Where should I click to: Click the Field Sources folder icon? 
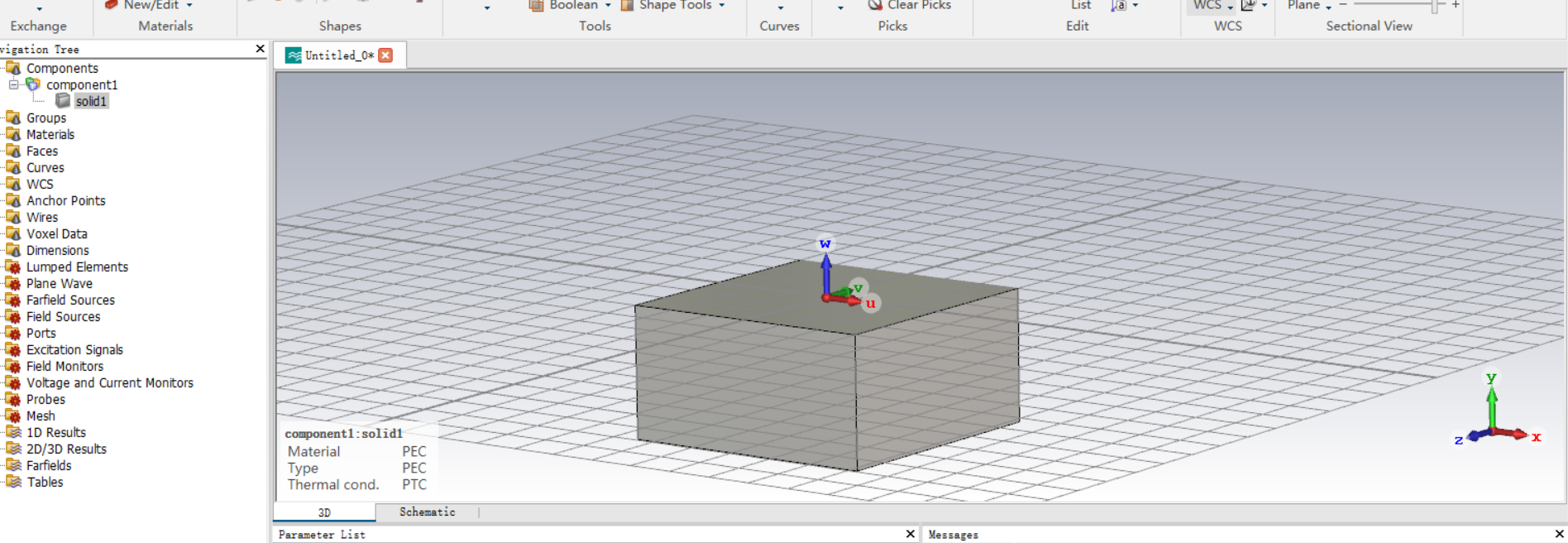tap(13, 316)
